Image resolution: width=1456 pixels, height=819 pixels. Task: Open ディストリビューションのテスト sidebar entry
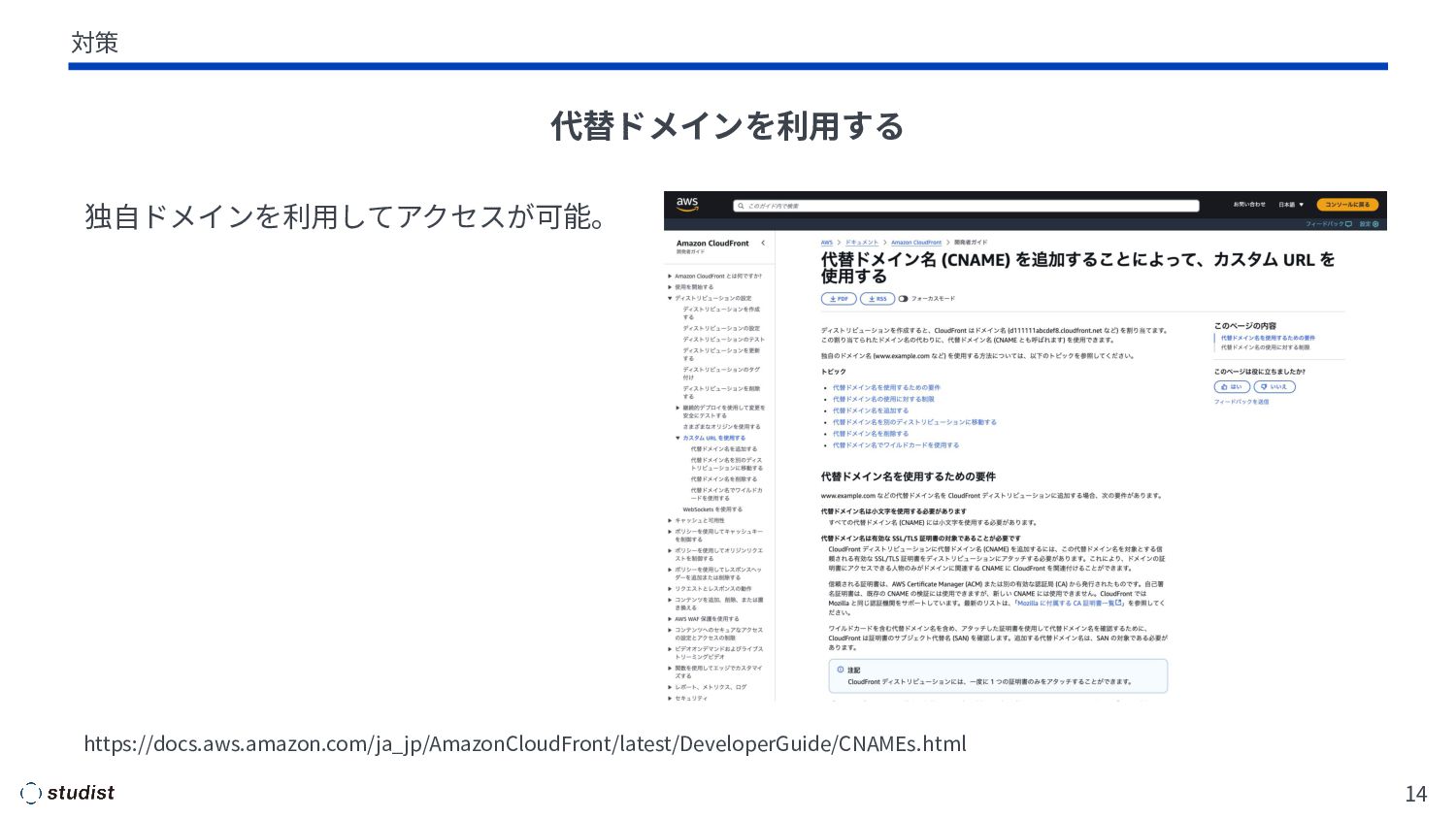pyautogui.click(x=723, y=340)
